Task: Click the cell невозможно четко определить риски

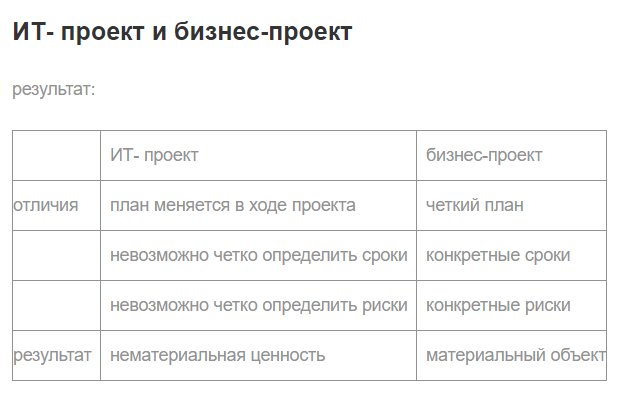Action: click(x=258, y=306)
